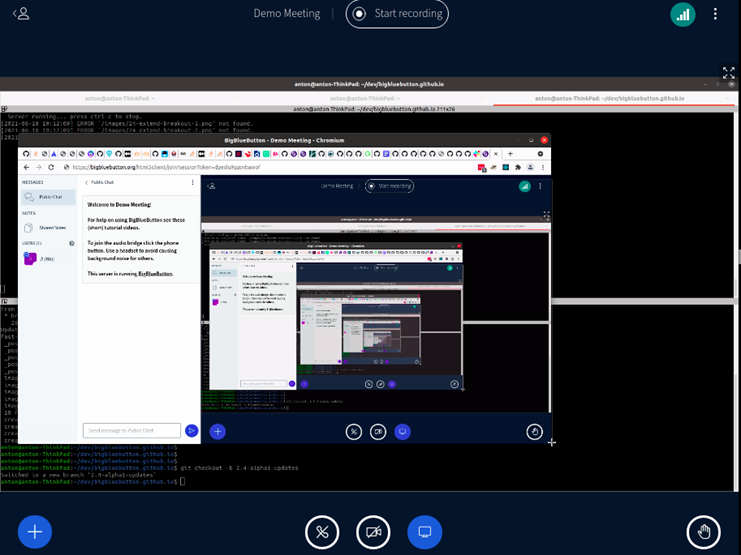Toggle the share webcam button
Screen dimensions: 741x555
[373, 531]
